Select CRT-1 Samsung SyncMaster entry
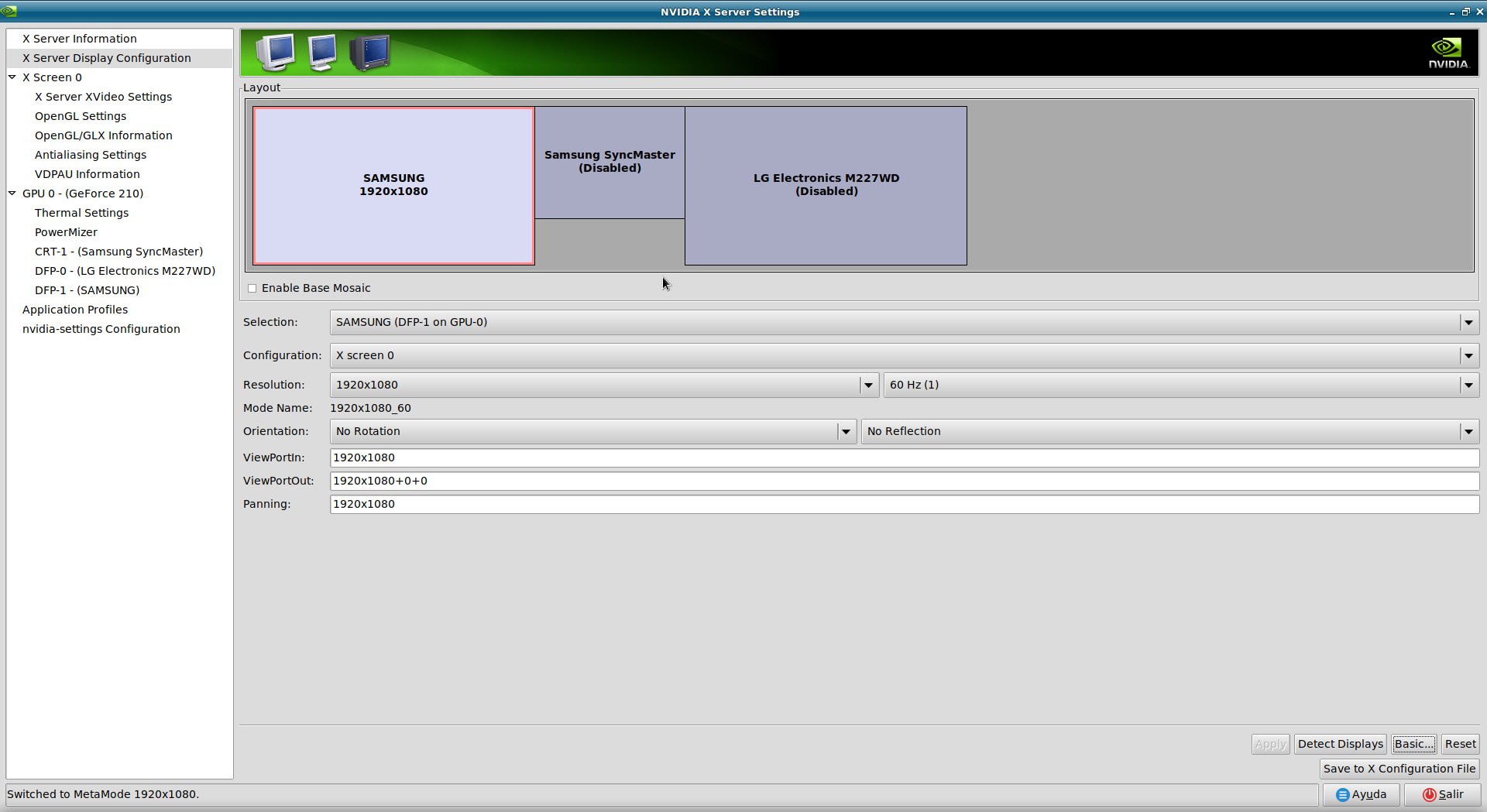 click(x=119, y=252)
